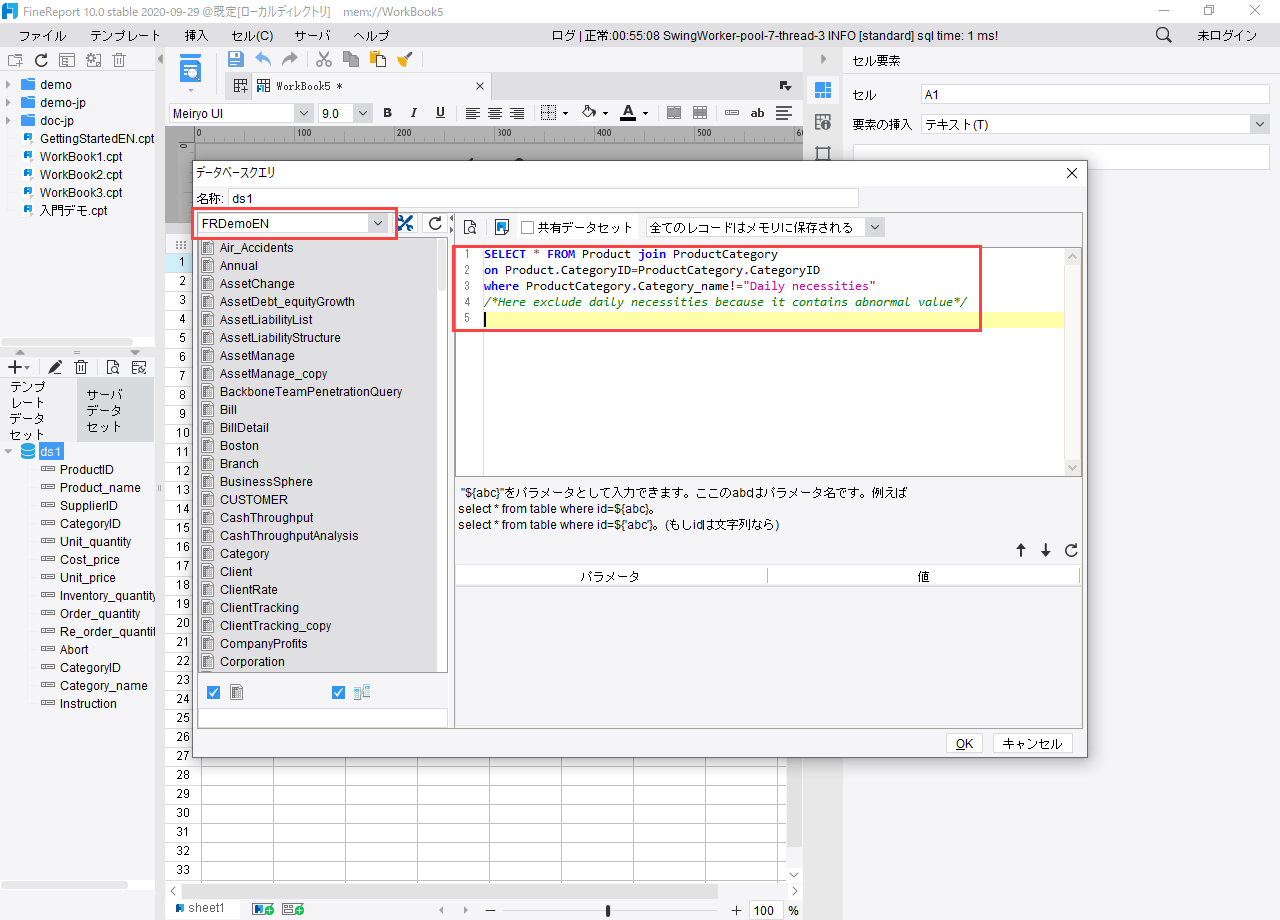
Task: Click the refresh icon beside the FRDemoEN database
Action: (435, 224)
